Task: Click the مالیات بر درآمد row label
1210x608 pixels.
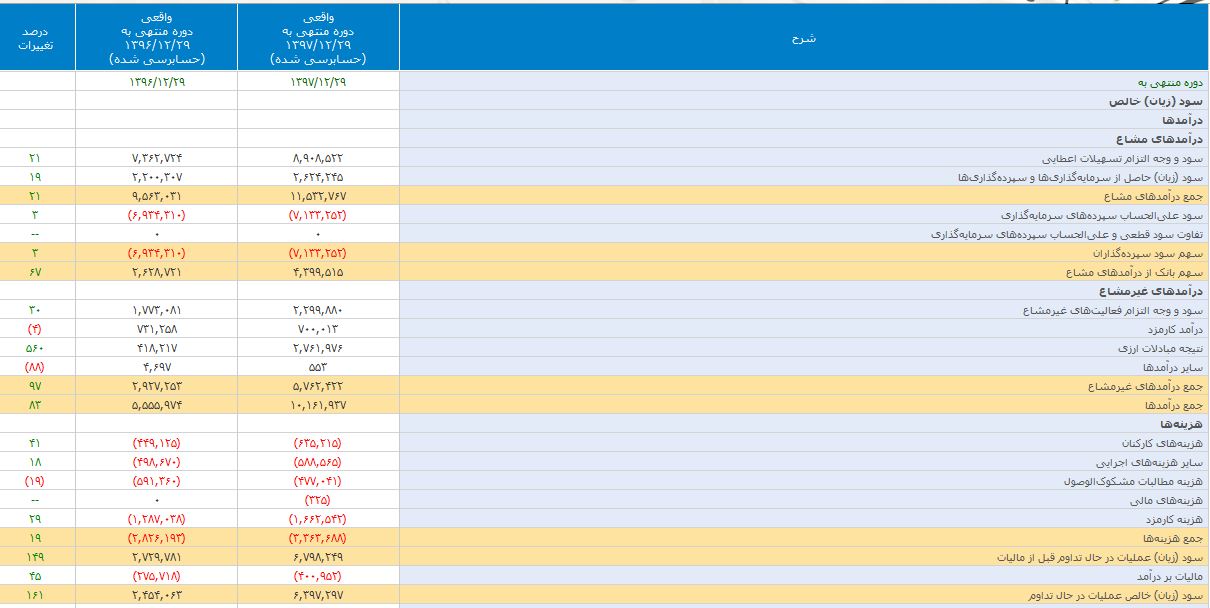Action: 1166,577
